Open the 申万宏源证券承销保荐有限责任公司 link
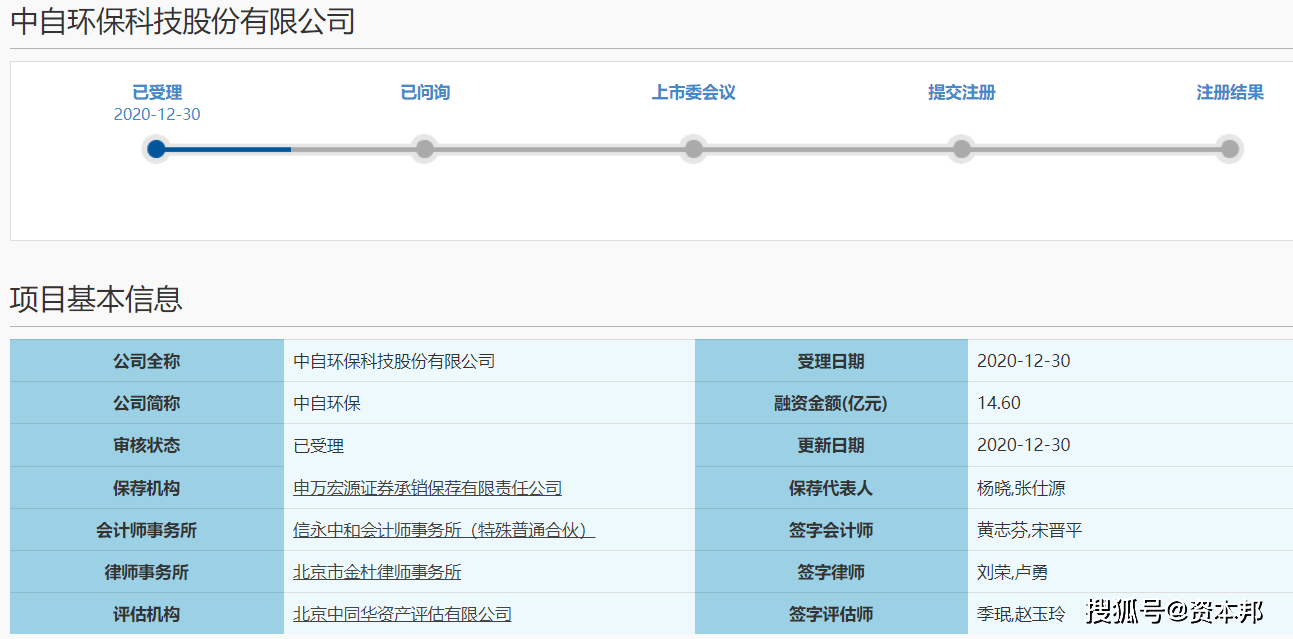Viewport: 1293px width, 639px height. tap(427, 488)
